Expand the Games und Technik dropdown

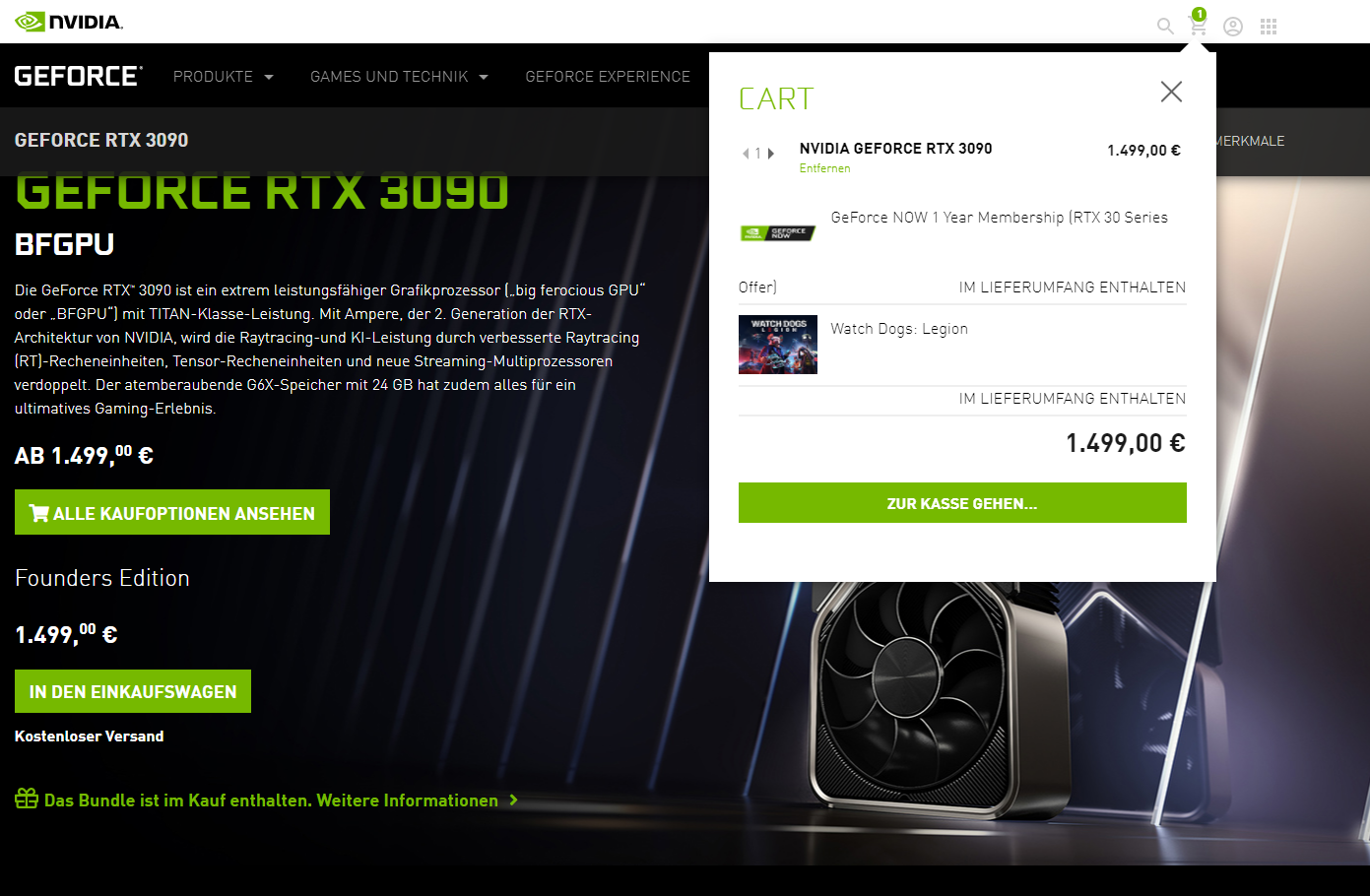coord(399,77)
